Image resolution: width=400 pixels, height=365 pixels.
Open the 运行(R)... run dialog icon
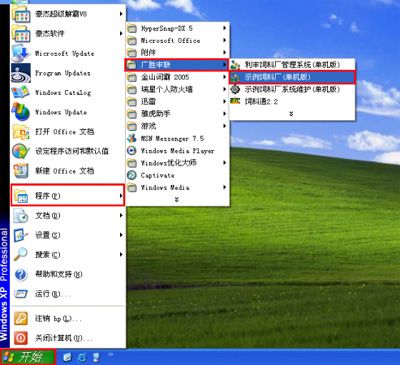click(21, 294)
